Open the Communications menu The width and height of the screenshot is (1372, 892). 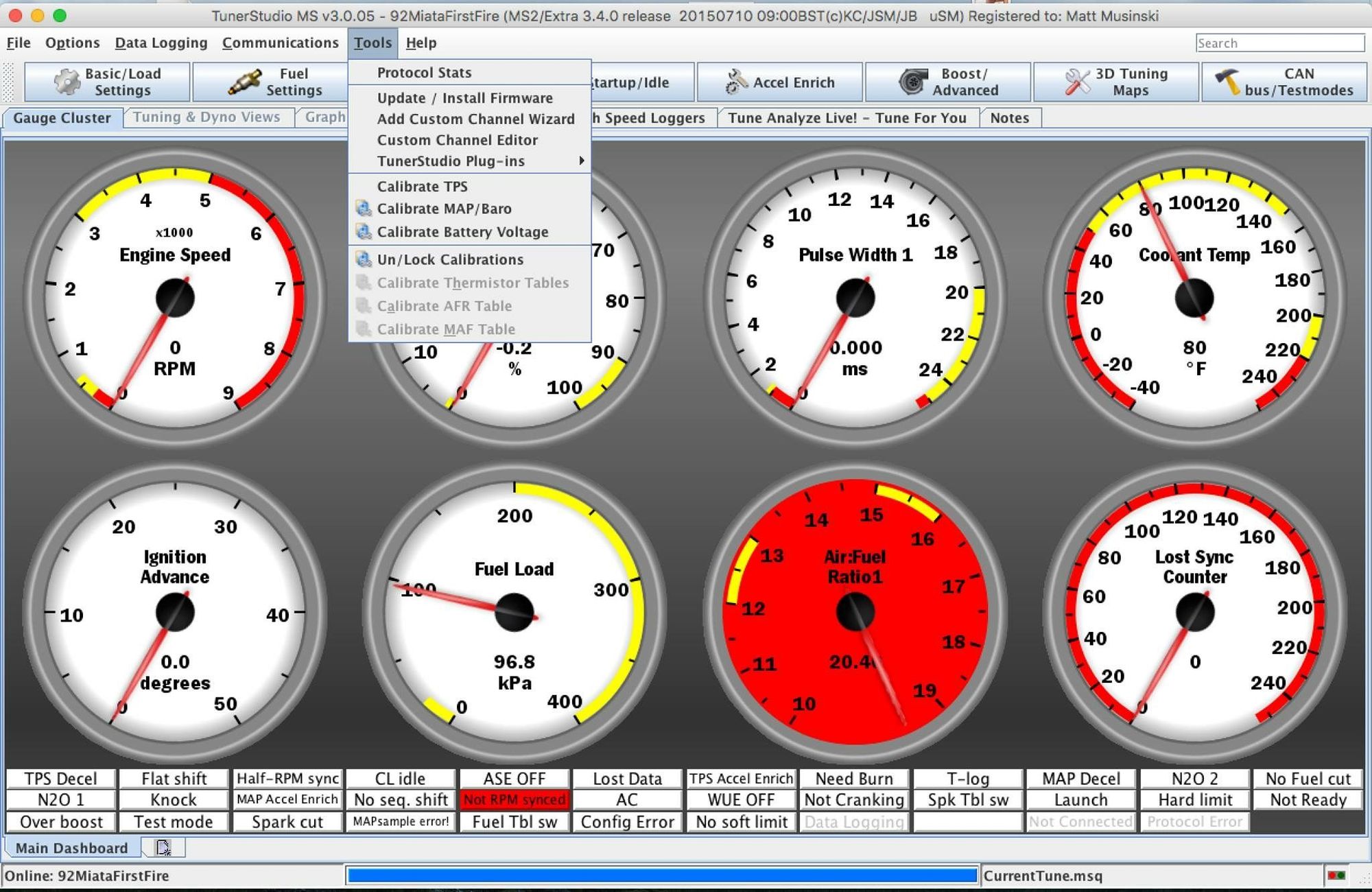[x=280, y=43]
